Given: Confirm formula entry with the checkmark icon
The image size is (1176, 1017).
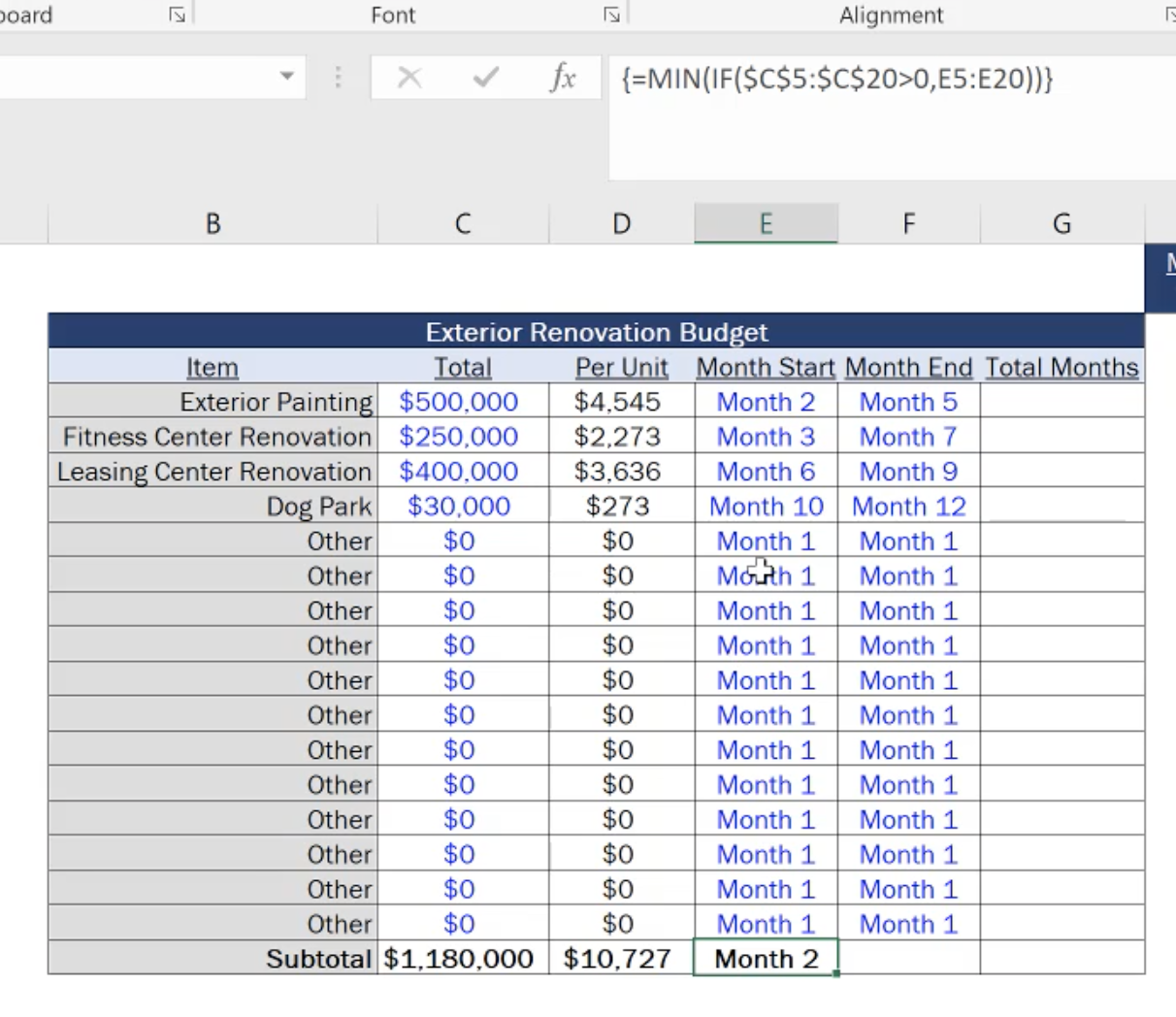Looking at the screenshot, I should click(486, 78).
